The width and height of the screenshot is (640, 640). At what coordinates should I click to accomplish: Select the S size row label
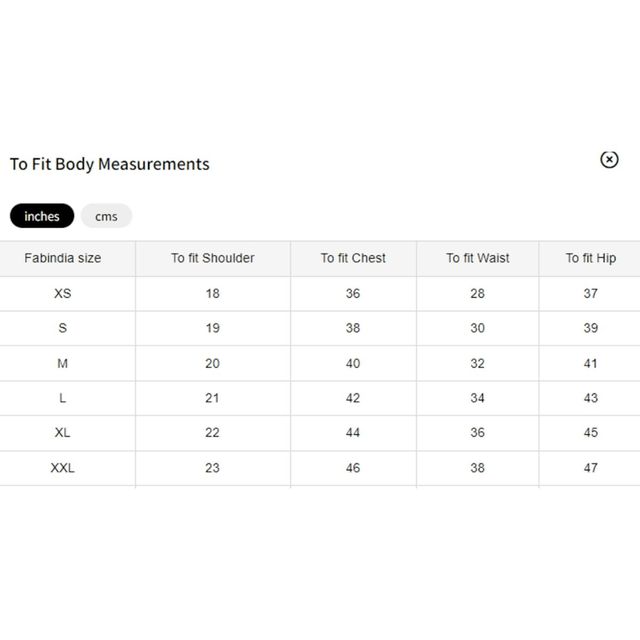pyautogui.click(x=62, y=328)
